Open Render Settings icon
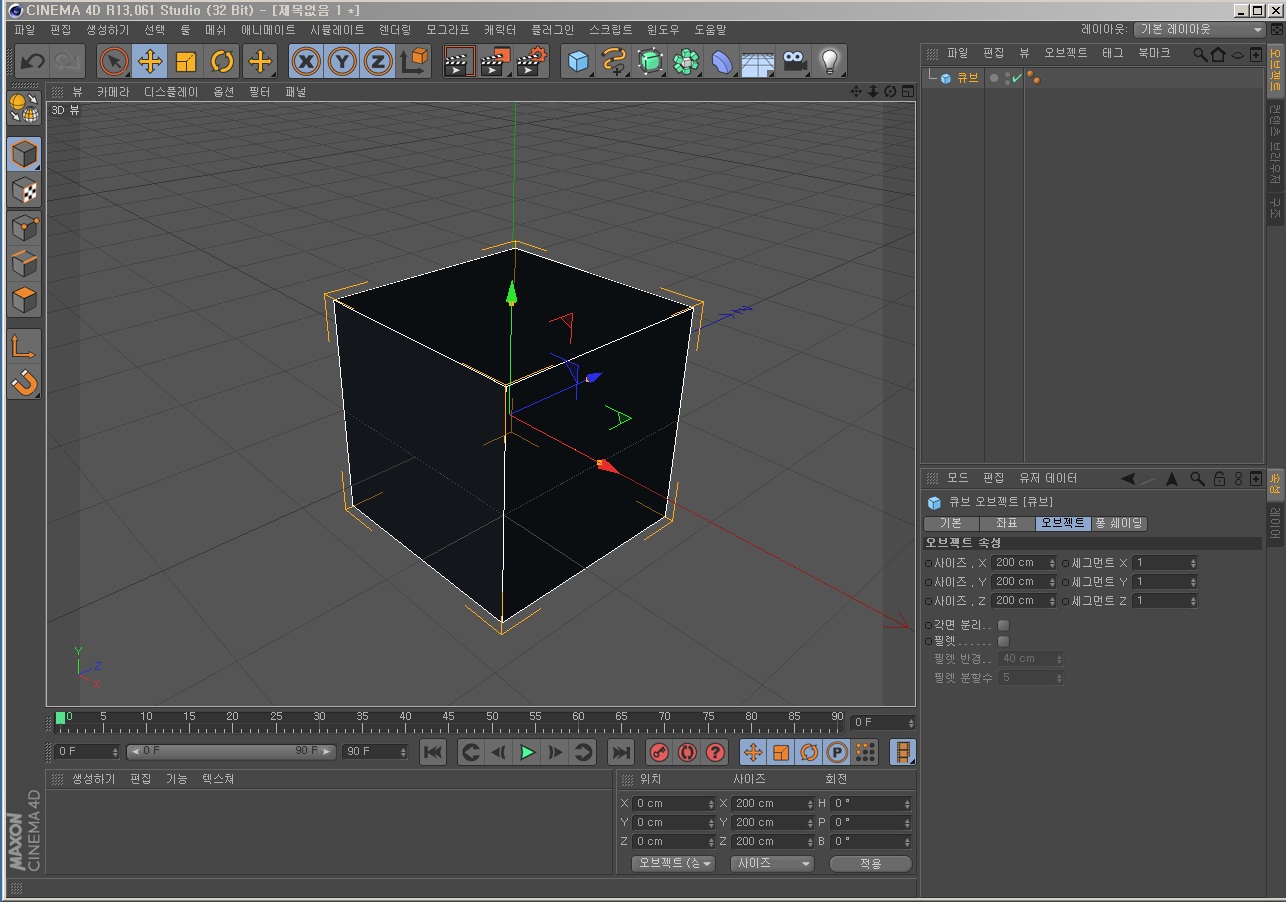This screenshot has width=1286, height=902. click(532, 62)
